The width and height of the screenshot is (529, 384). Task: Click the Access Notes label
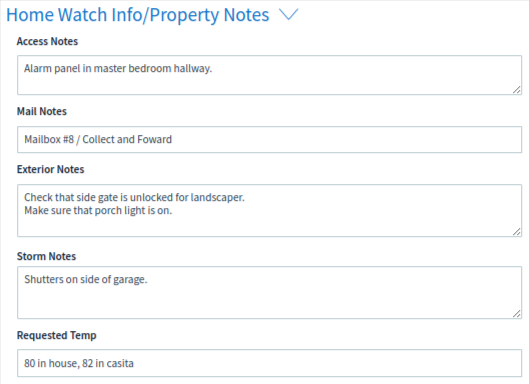pos(47,41)
